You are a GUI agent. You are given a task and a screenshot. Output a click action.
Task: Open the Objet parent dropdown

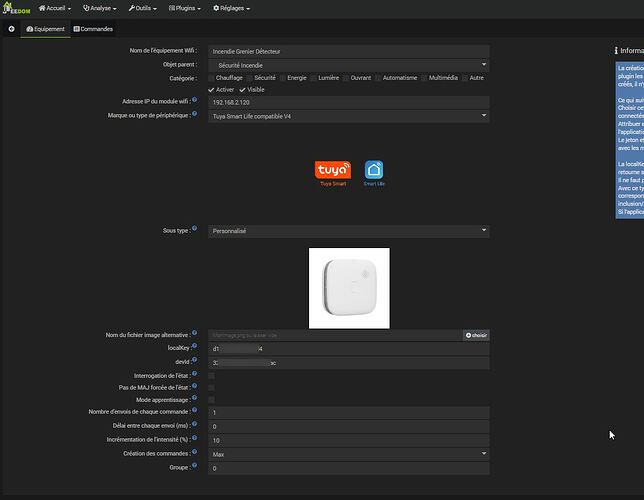(348, 64)
